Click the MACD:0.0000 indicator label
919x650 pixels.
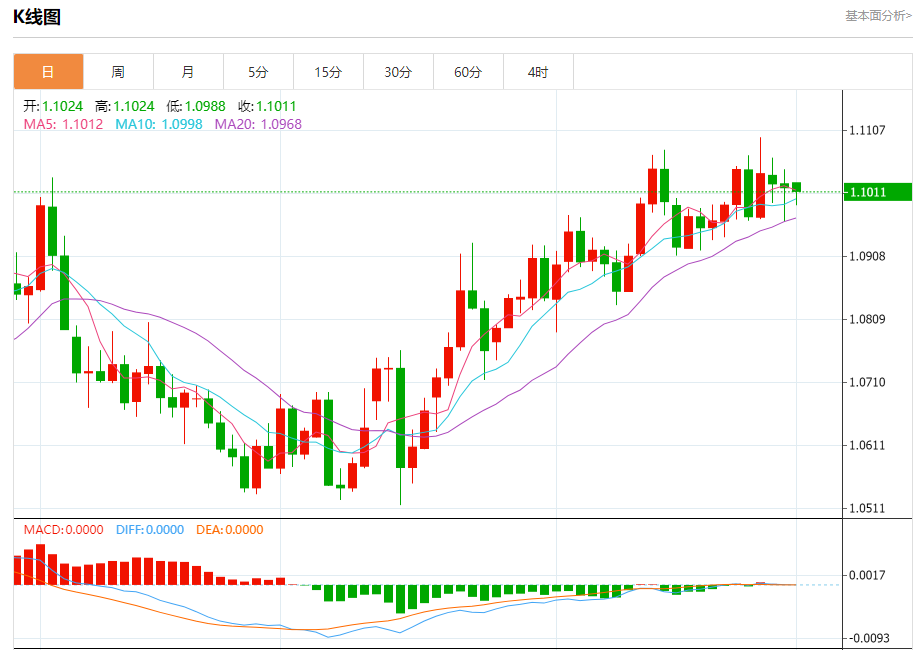click(x=63, y=530)
